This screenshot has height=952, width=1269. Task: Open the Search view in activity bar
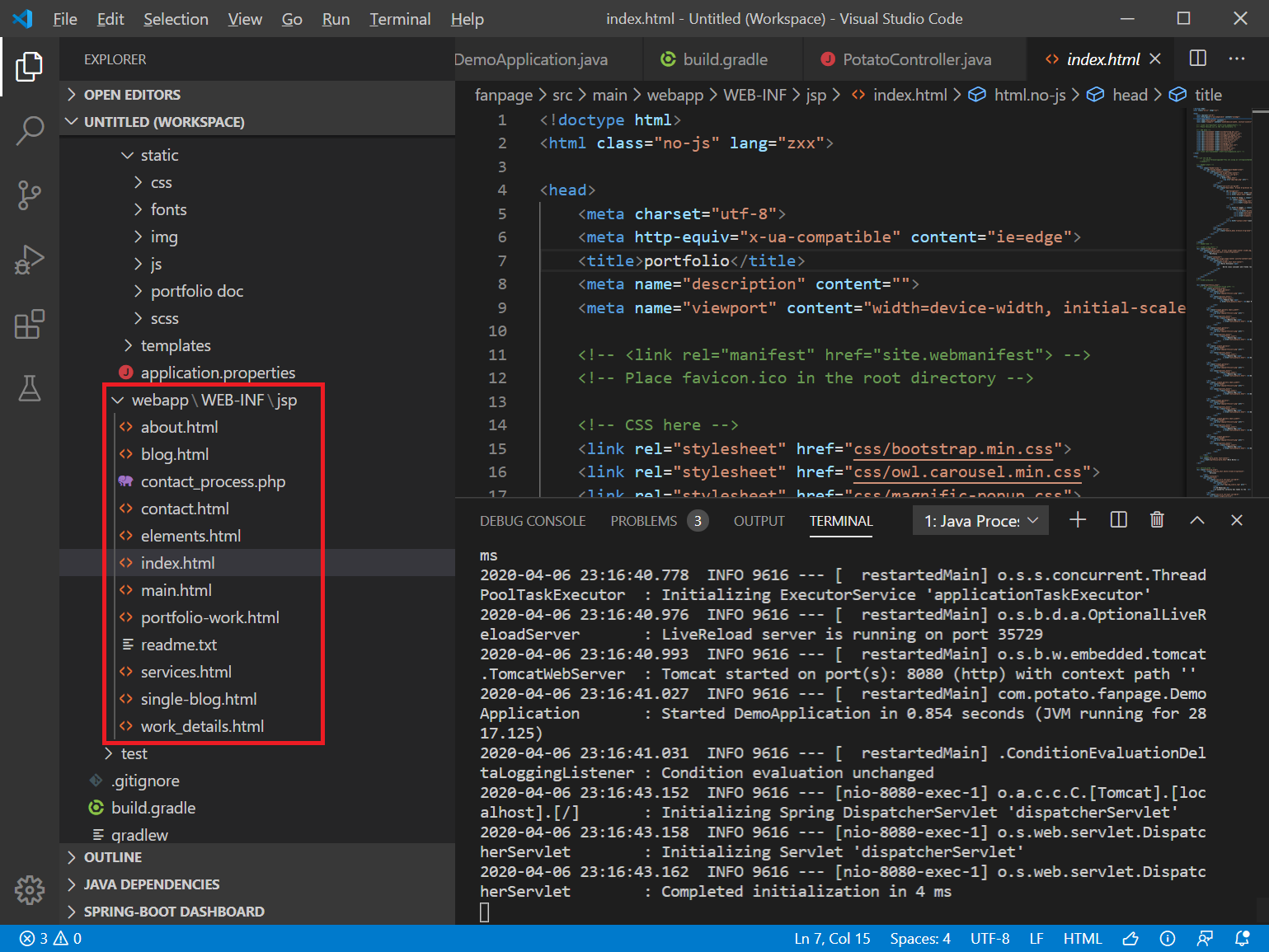pyautogui.click(x=29, y=130)
